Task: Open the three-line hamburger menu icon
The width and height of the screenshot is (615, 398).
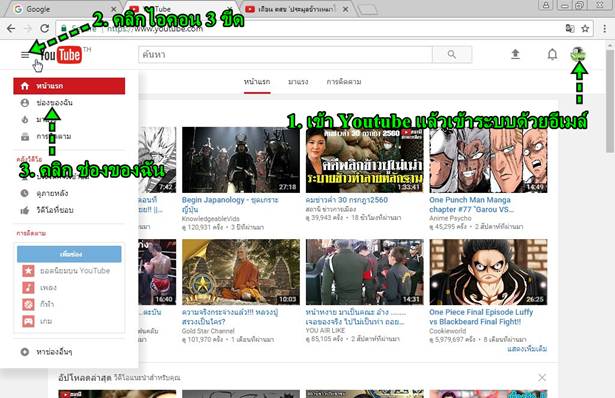Action: (25, 55)
